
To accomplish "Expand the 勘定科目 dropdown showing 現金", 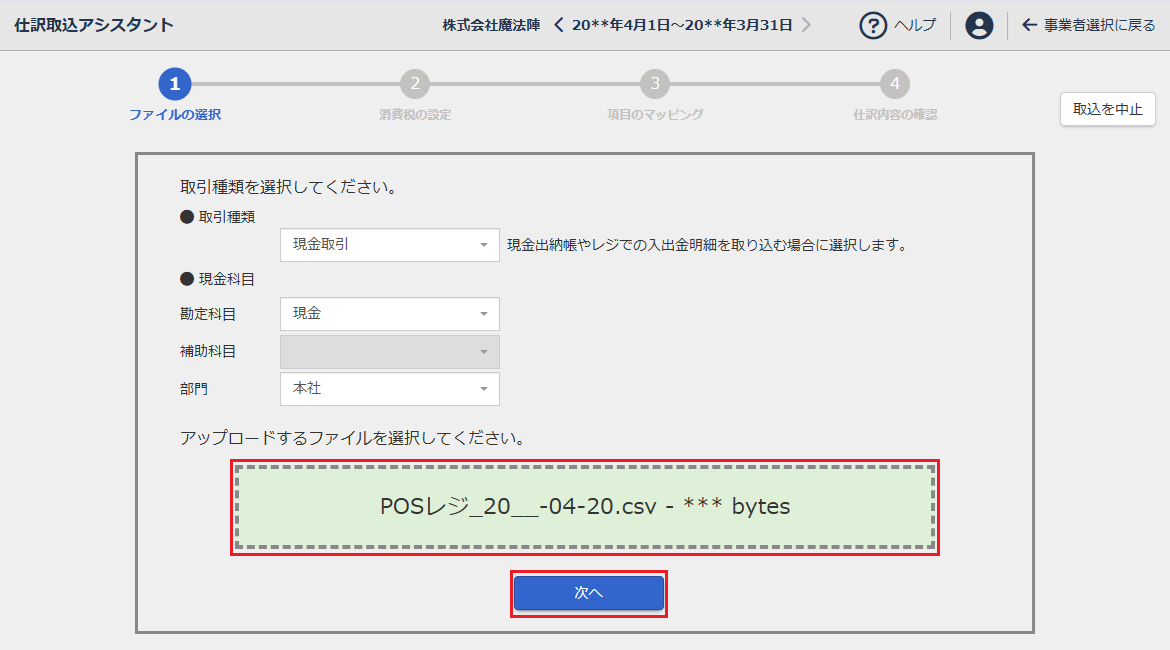I will click(390, 314).
